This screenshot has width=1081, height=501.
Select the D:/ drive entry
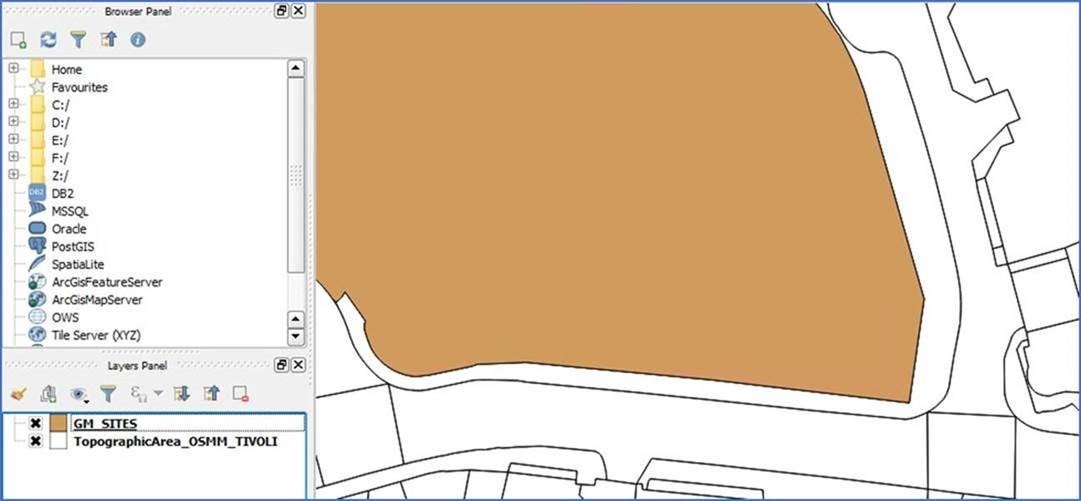tap(61, 123)
